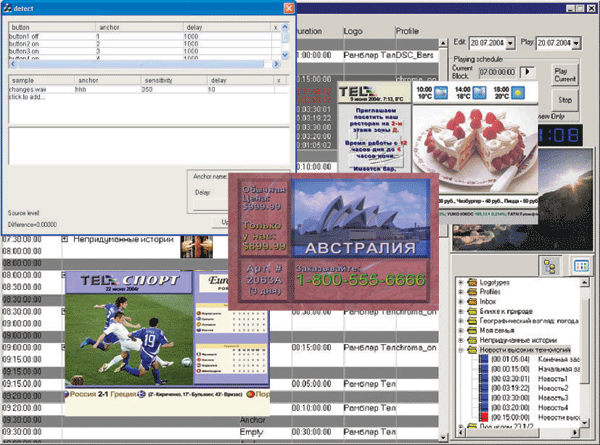Click the play arrow beside Current Block

pos(527,72)
